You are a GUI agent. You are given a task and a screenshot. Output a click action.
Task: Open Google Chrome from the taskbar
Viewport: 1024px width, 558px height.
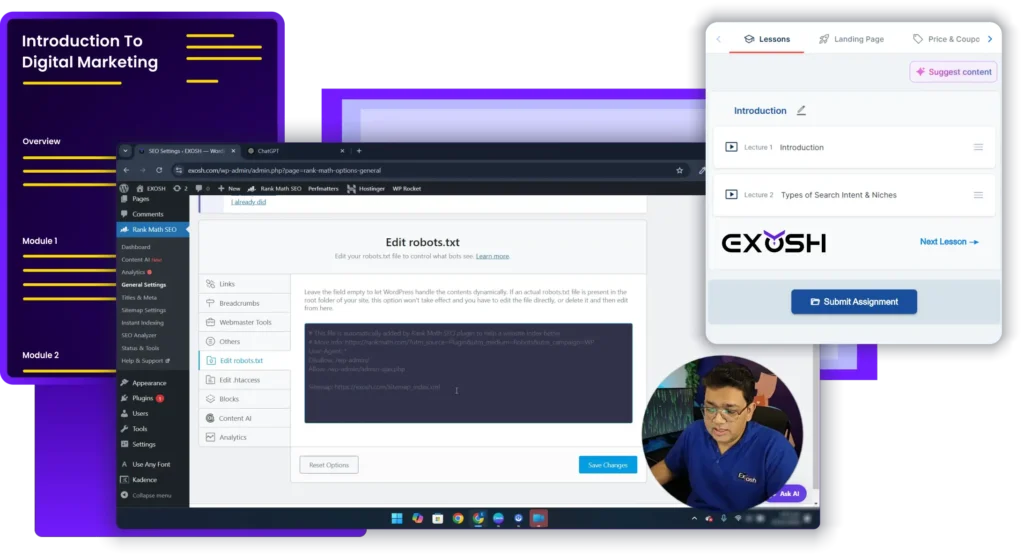[x=458, y=519]
